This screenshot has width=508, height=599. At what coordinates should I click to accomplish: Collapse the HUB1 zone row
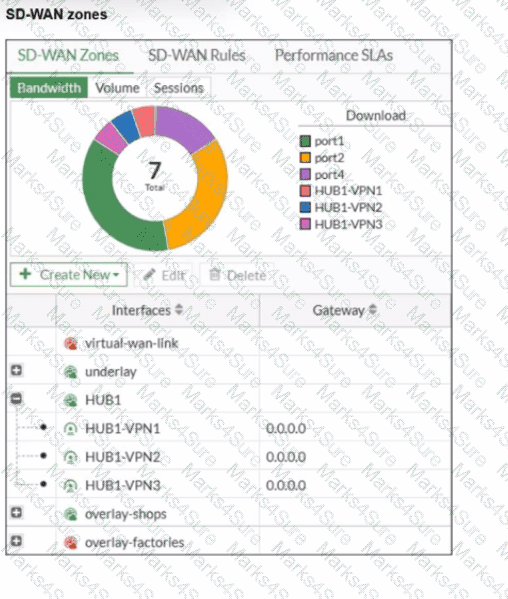(16, 399)
